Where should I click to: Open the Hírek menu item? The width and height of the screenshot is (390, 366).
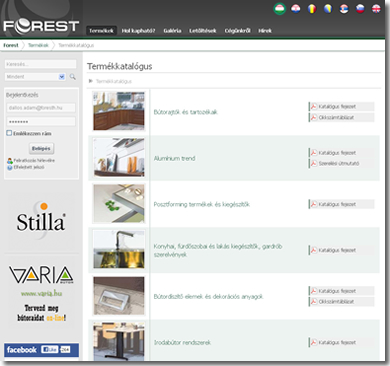[x=265, y=31]
